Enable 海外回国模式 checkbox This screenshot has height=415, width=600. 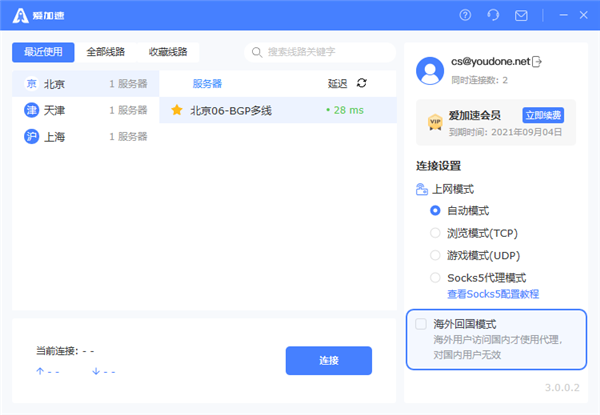[421, 324]
